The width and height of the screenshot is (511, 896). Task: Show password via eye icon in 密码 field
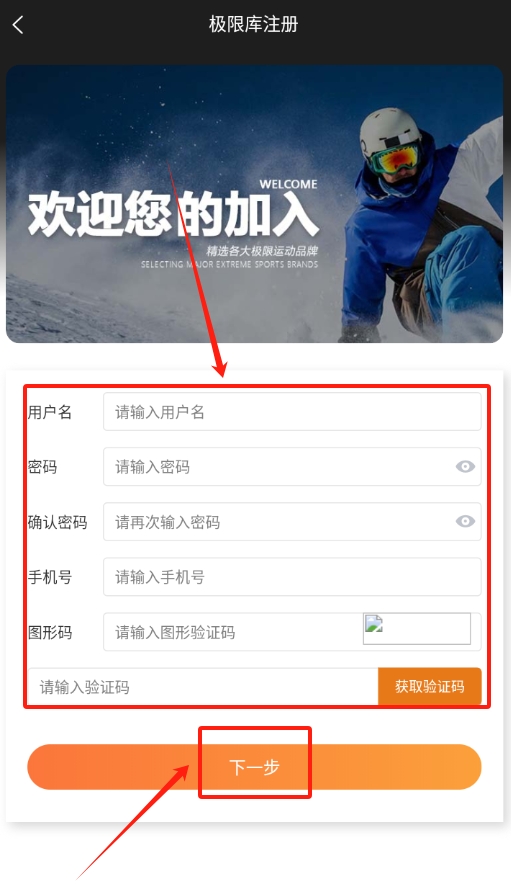pyautogui.click(x=465, y=467)
